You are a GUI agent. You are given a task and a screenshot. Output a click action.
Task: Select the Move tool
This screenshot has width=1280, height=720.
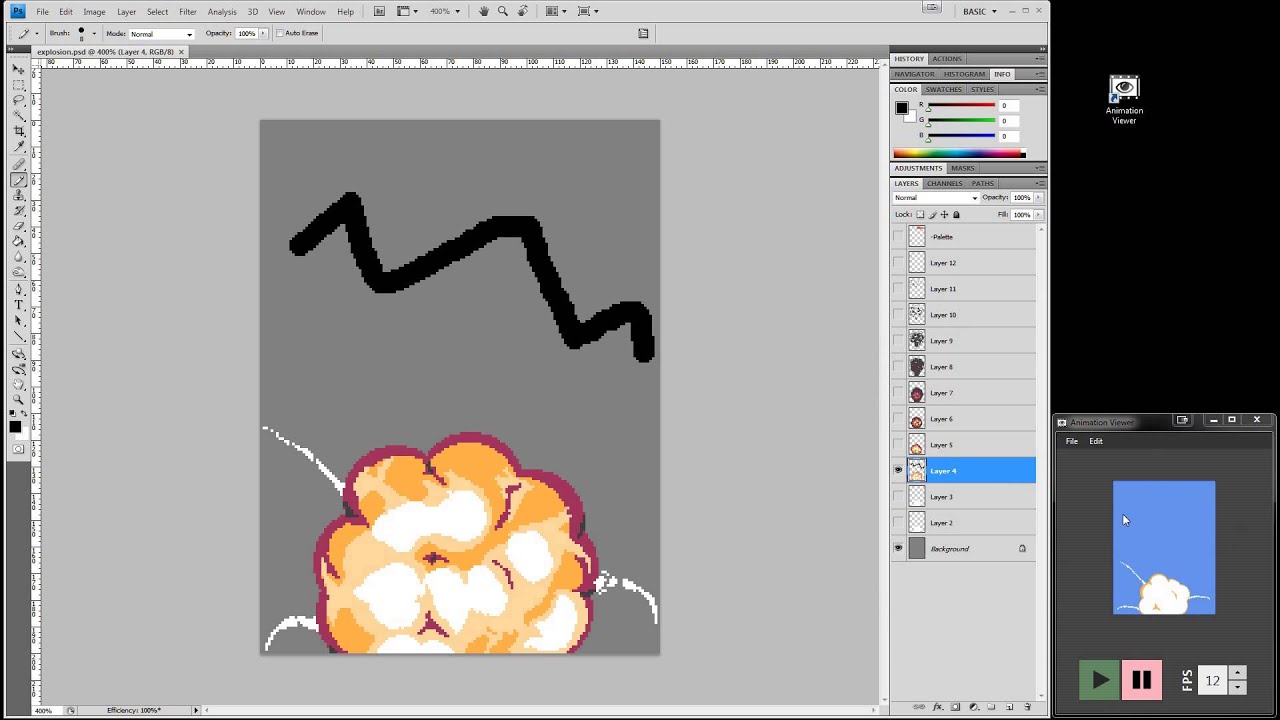click(x=19, y=69)
